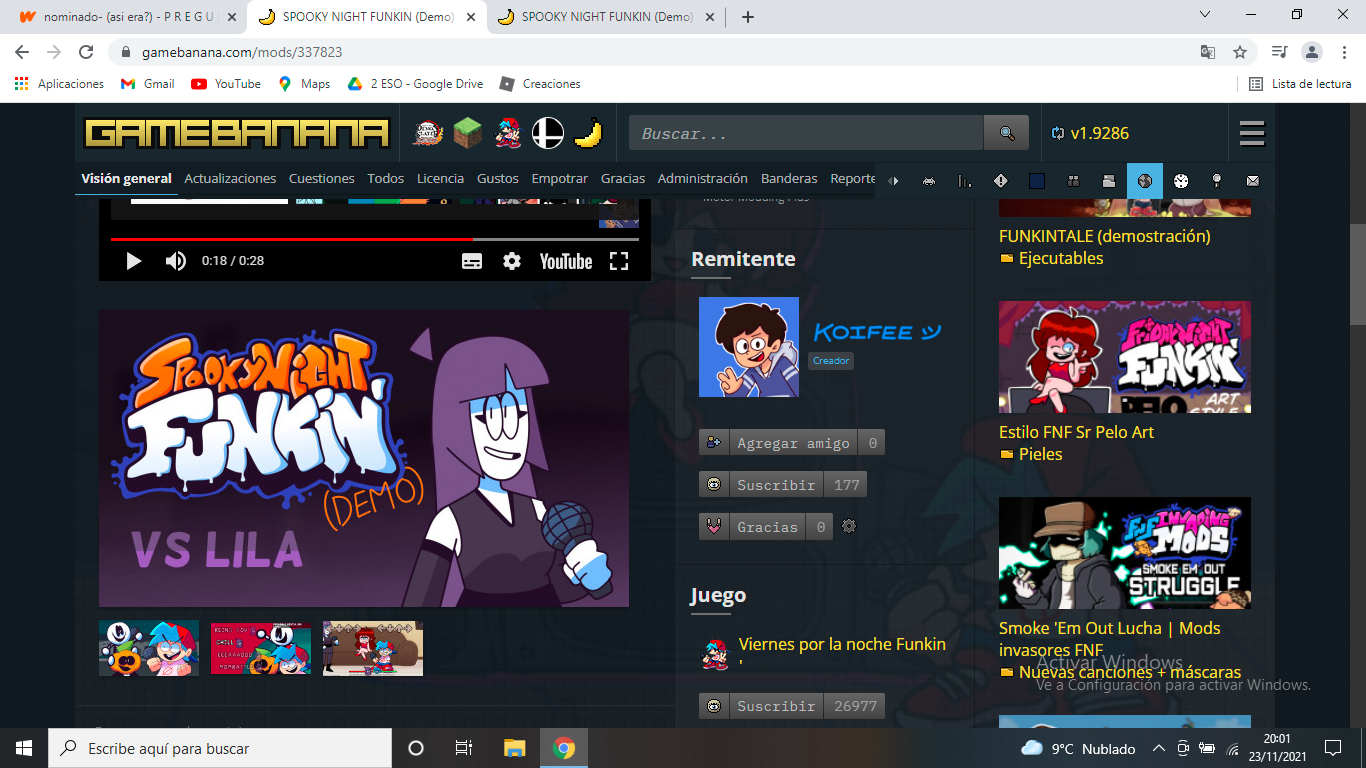Click the folder files icon
The width and height of the screenshot is (1366, 768).
(1109, 181)
